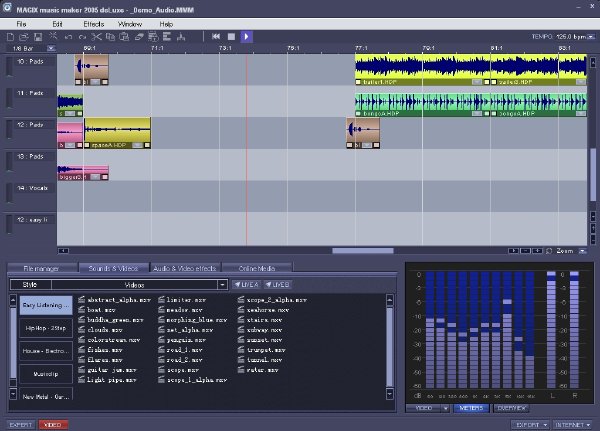The width and height of the screenshot is (600, 431).
Task: Click the video icon next to penguin.mxv
Action: (x=161, y=340)
